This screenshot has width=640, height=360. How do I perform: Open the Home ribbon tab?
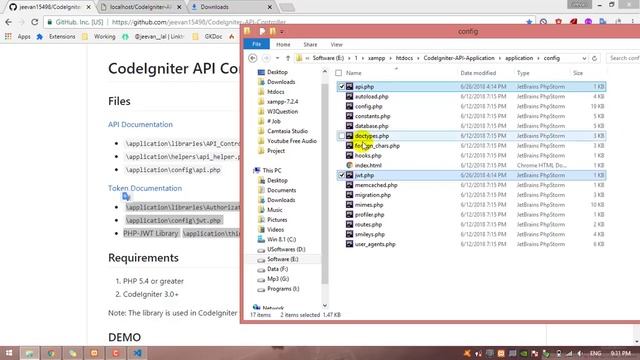283,44
